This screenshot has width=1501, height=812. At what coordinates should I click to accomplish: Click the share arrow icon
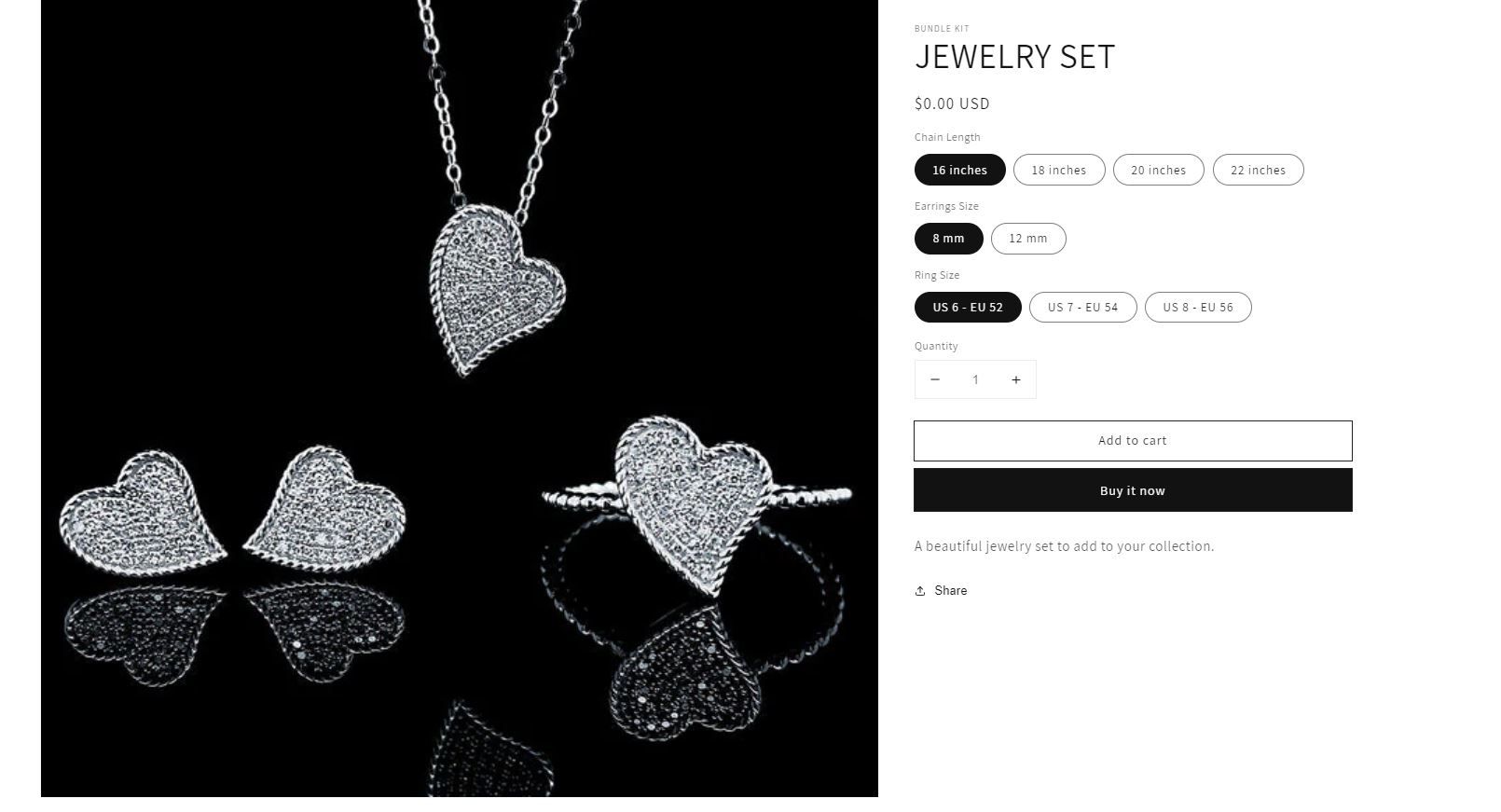pos(920,590)
